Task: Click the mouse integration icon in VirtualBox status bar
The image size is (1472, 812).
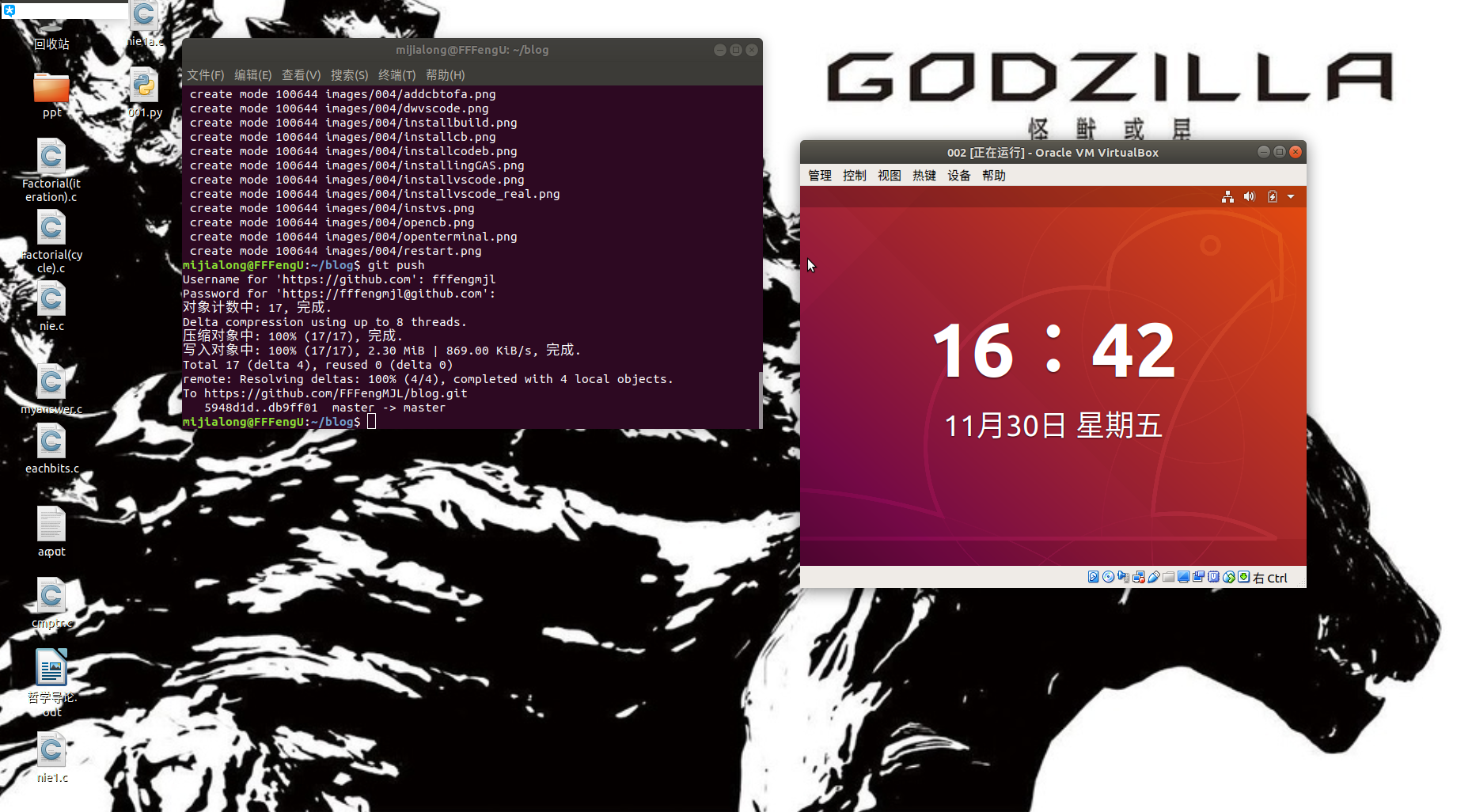Action: [1229, 577]
